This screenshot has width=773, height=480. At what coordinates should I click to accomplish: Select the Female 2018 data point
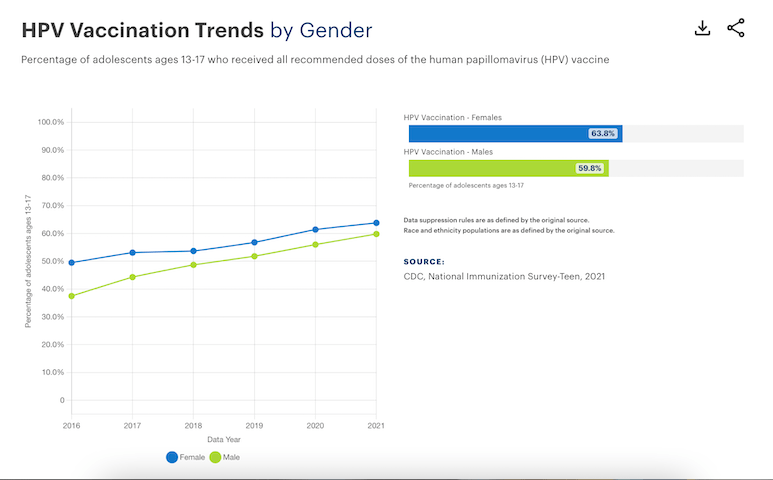(193, 251)
